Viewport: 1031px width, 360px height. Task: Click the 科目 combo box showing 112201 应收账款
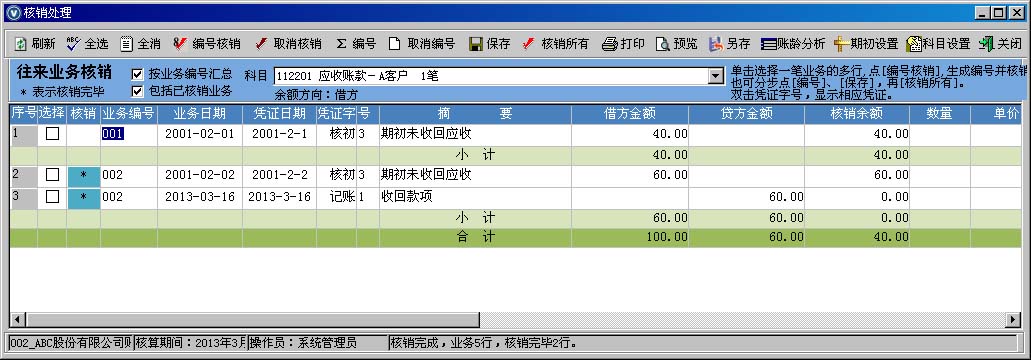pos(498,76)
